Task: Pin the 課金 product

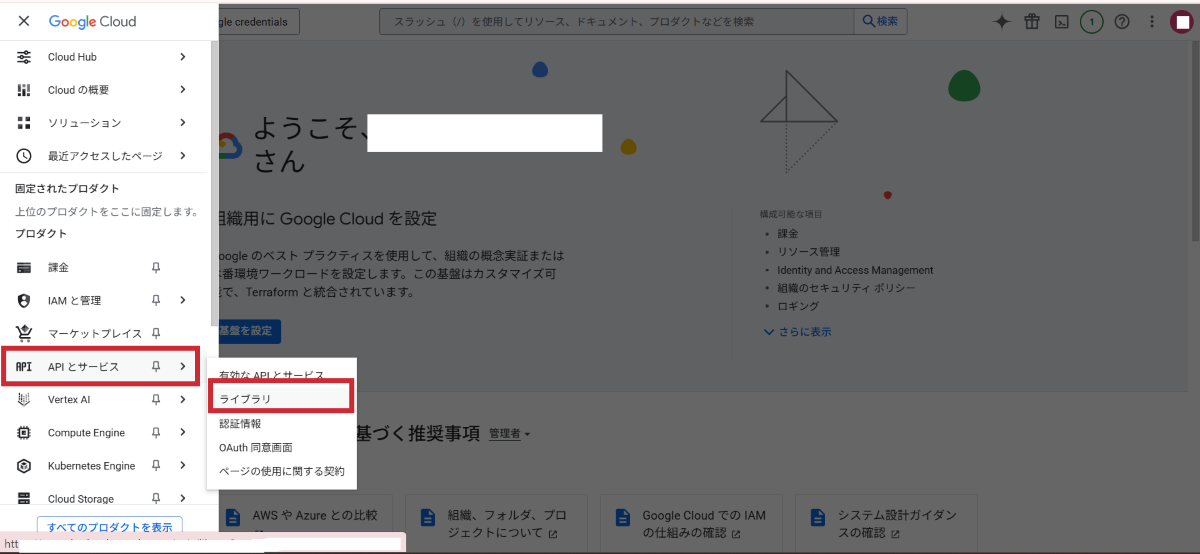Action: point(155,268)
